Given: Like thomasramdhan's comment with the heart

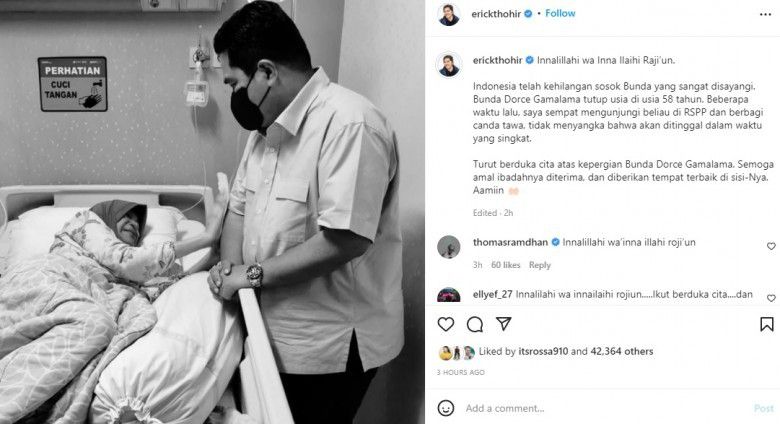Looking at the screenshot, I should pyautogui.click(x=771, y=246).
